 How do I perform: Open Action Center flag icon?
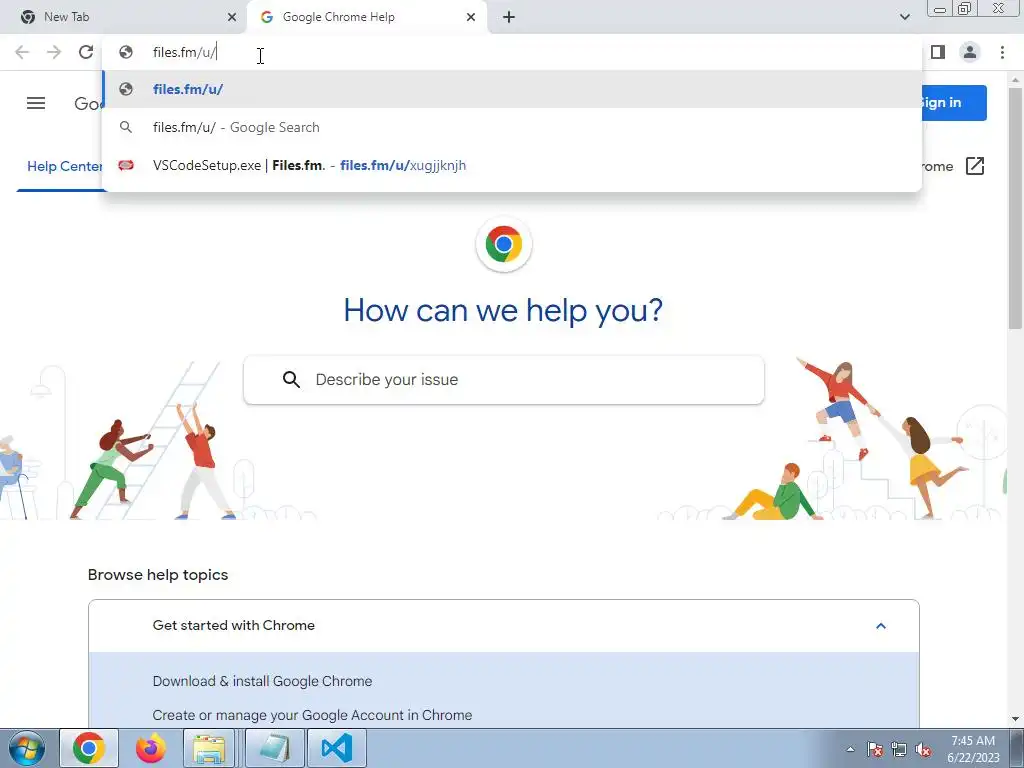click(x=874, y=749)
